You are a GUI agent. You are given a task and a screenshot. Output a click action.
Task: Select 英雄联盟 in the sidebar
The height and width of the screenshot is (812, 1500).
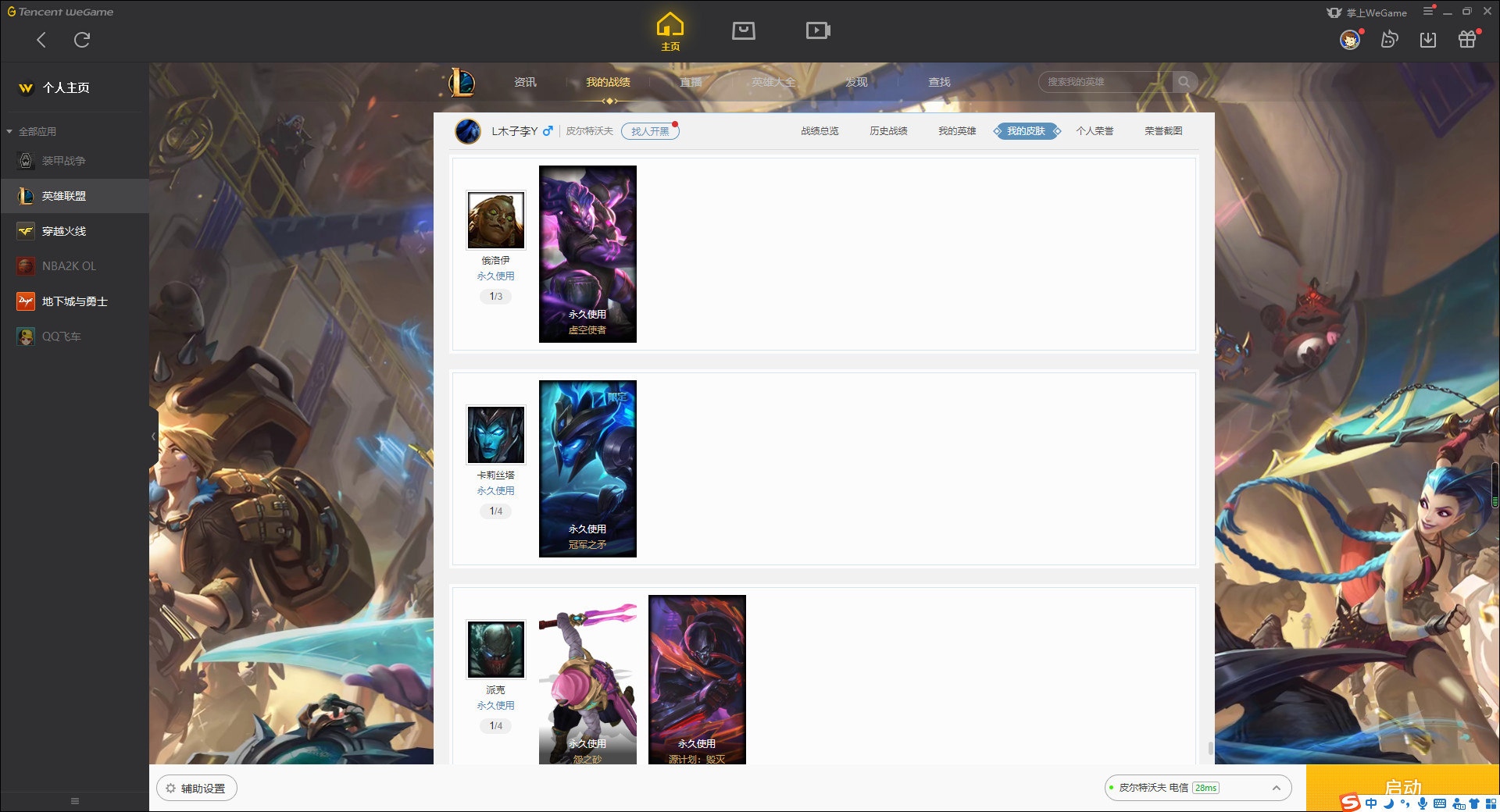[74, 196]
